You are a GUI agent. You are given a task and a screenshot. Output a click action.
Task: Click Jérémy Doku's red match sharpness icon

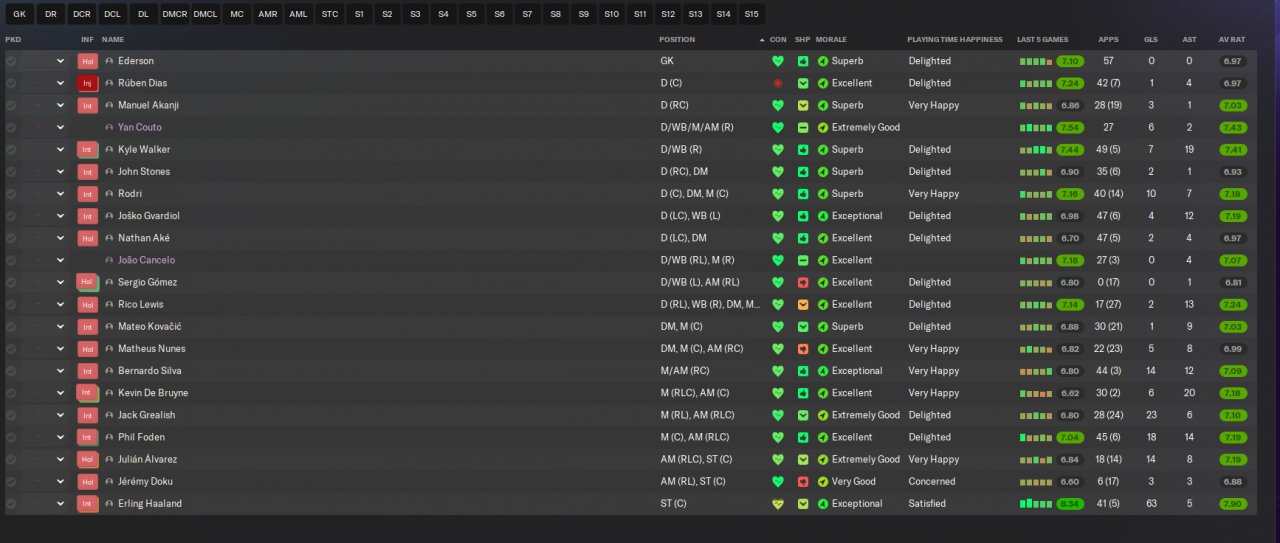click(803, 482)
